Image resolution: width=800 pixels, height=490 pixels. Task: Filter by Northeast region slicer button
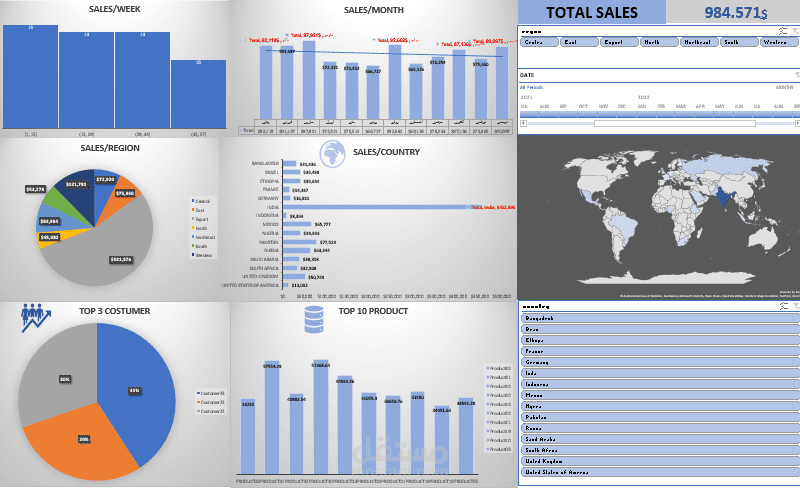point(699,42)
